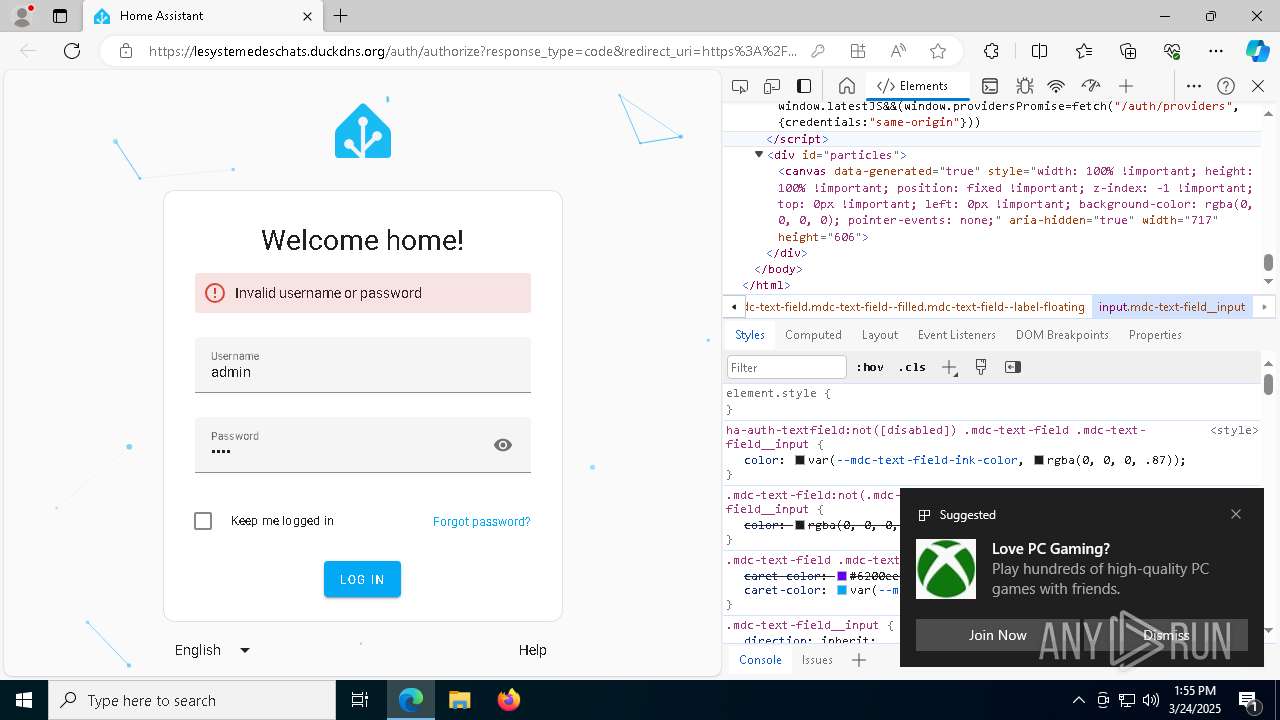Image resolution: width=1280 pixels, height=720 pixels.
Task: Add more tools with toolbar plus icon
Action: pyautogui.click(x=1126, y=86)
